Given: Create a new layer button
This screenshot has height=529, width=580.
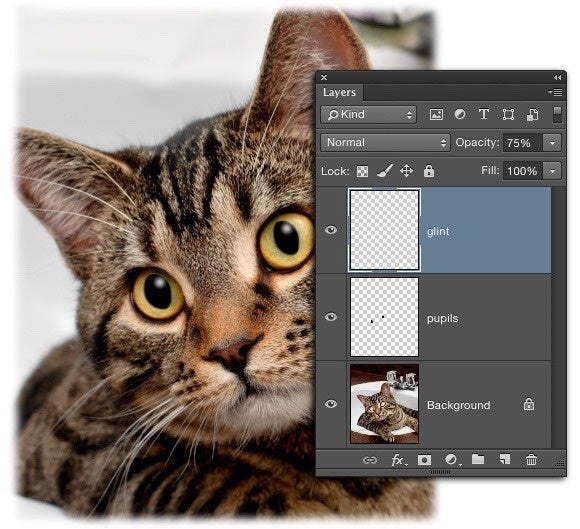Looking at the screenshot, I should (505, 460).
